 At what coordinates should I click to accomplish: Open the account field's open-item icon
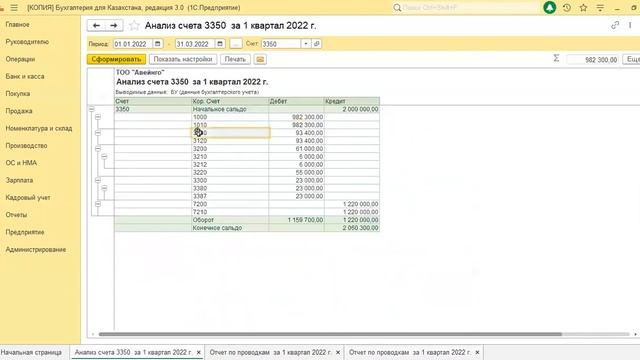coord(317,44)
